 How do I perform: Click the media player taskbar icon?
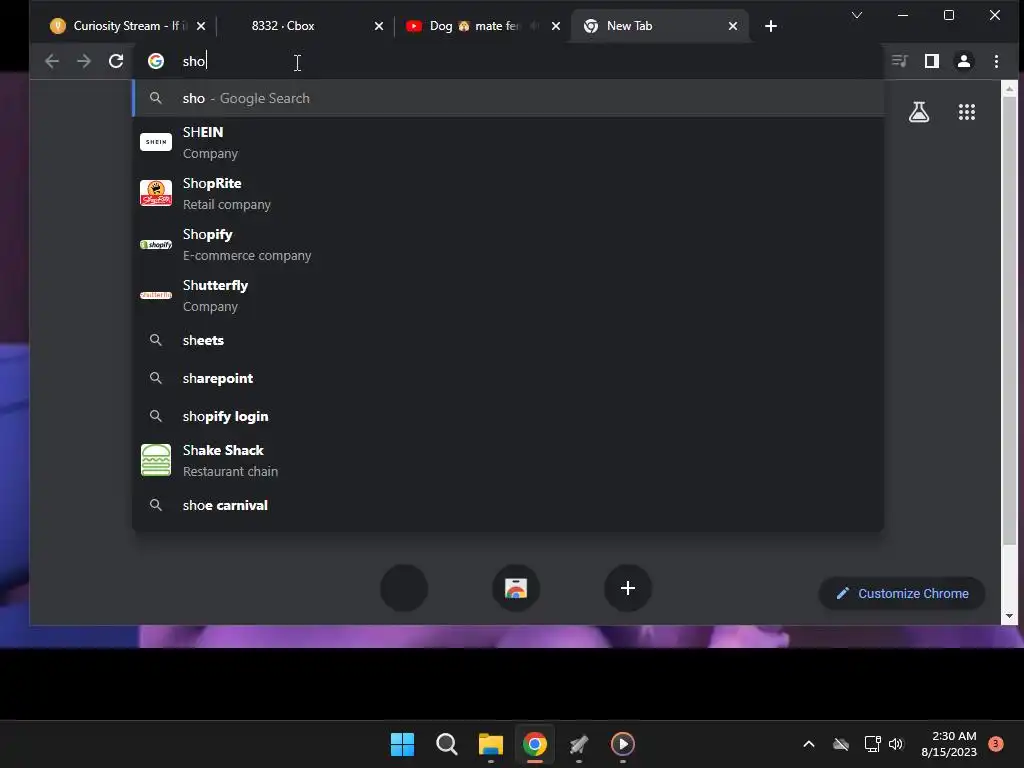click(x=622, y=744)
